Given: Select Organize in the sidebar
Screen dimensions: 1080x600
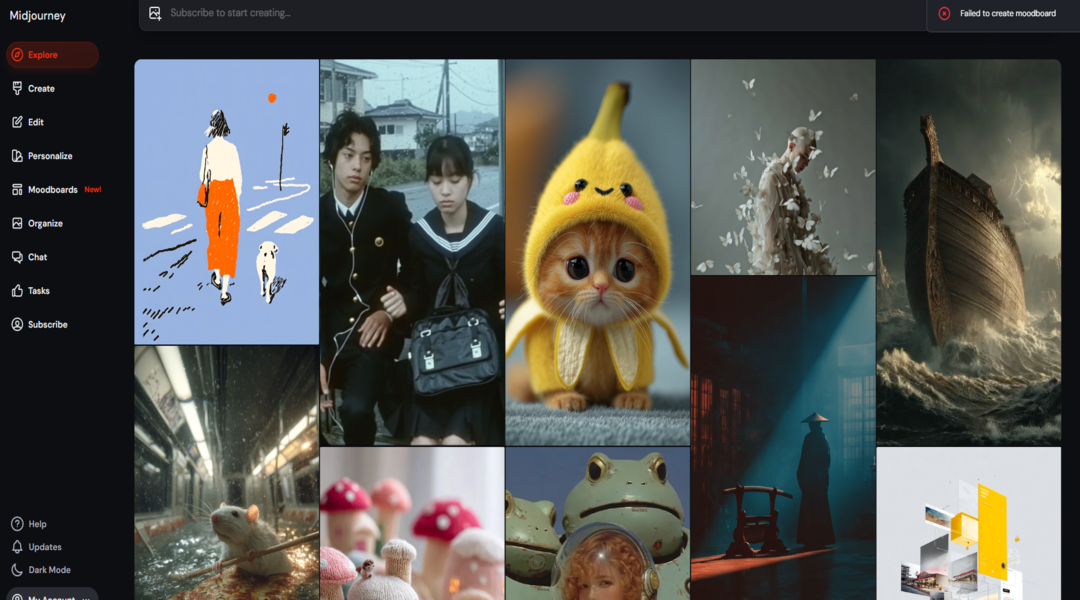Looking at the screenshot, I should [x=45, y=223].
